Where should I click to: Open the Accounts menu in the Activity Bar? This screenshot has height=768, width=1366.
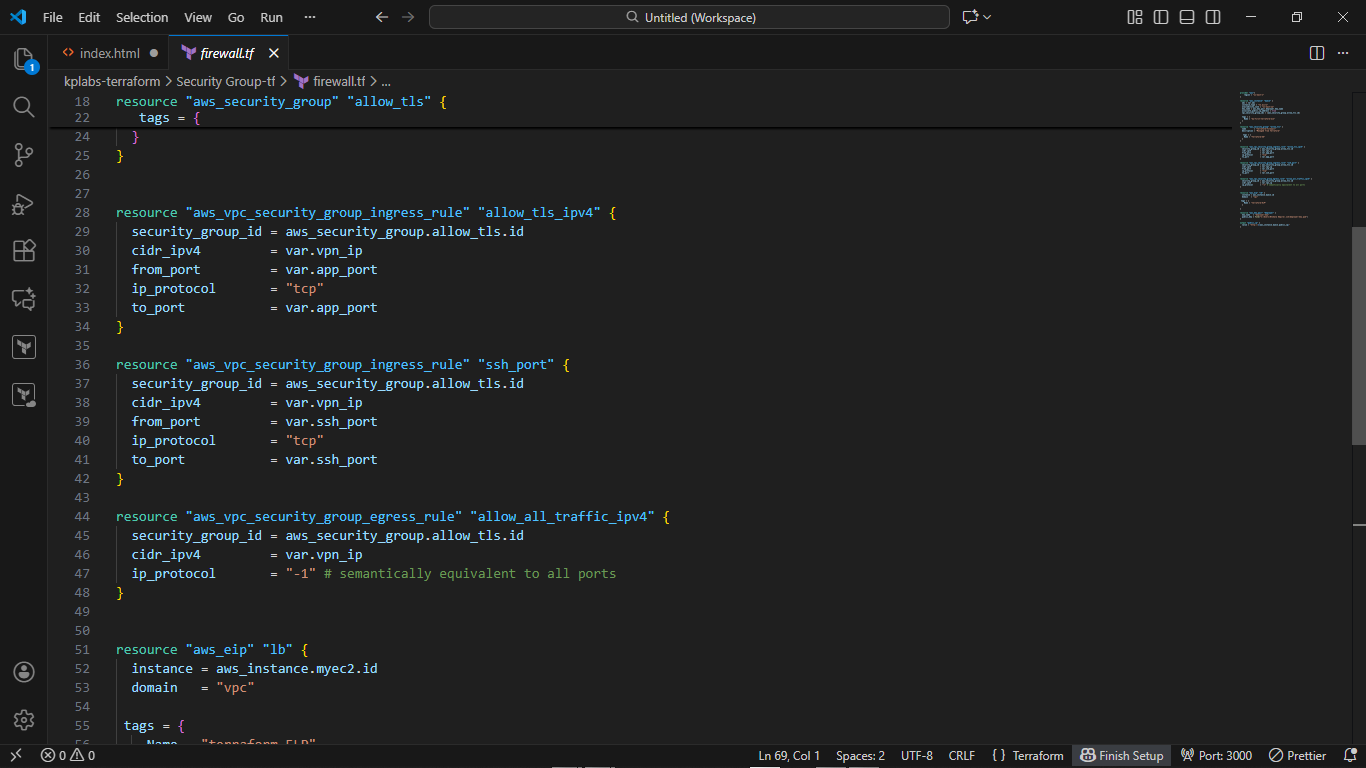coord(24,672)
